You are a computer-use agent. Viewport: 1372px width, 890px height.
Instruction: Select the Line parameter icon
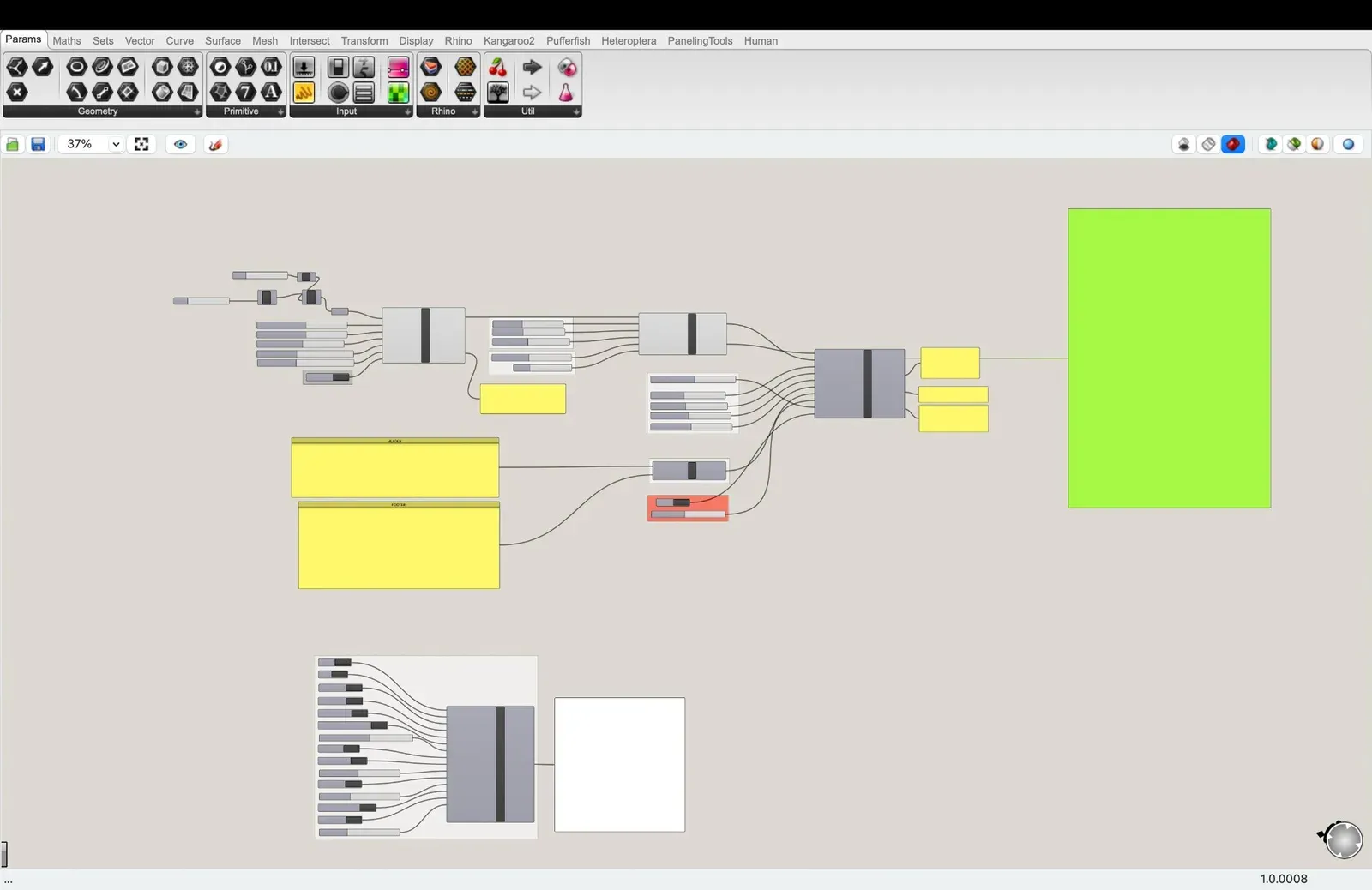point(103,92)
